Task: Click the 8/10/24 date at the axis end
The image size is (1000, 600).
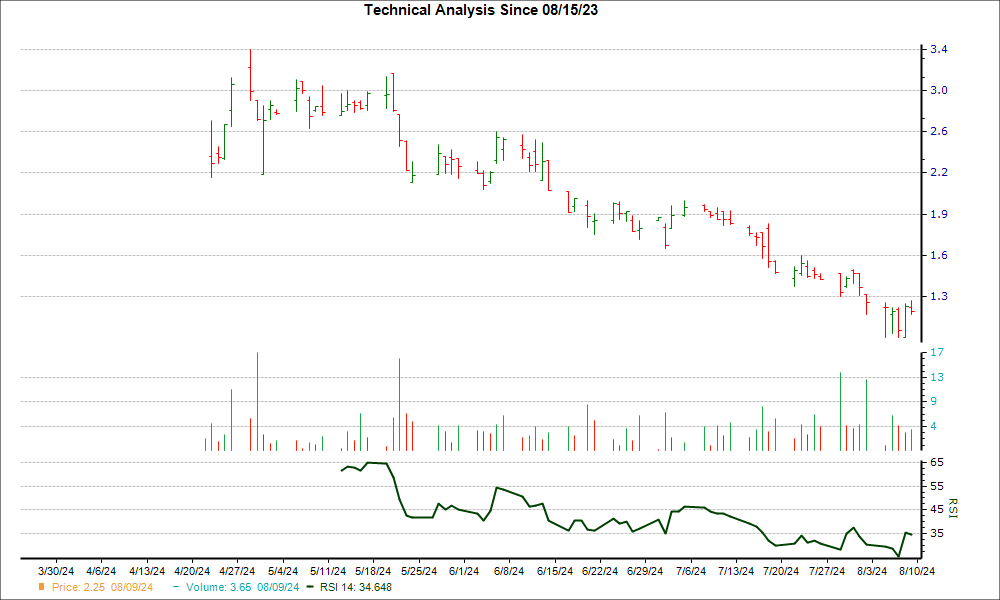Action: pos(916,572)
